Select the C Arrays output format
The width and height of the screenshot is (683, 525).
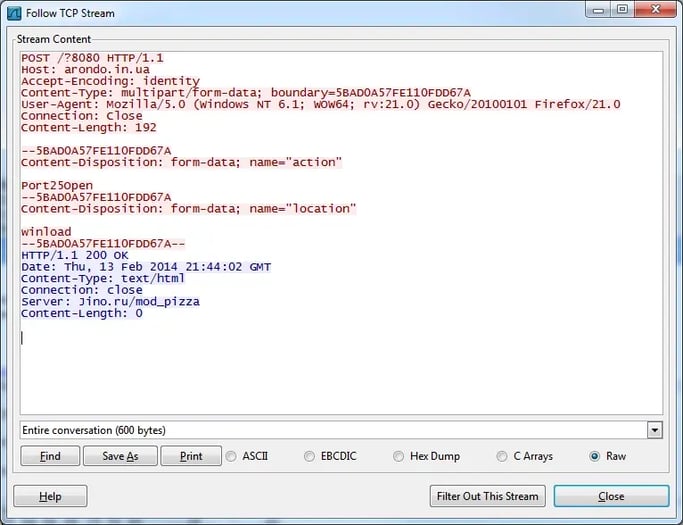point(503,456)
